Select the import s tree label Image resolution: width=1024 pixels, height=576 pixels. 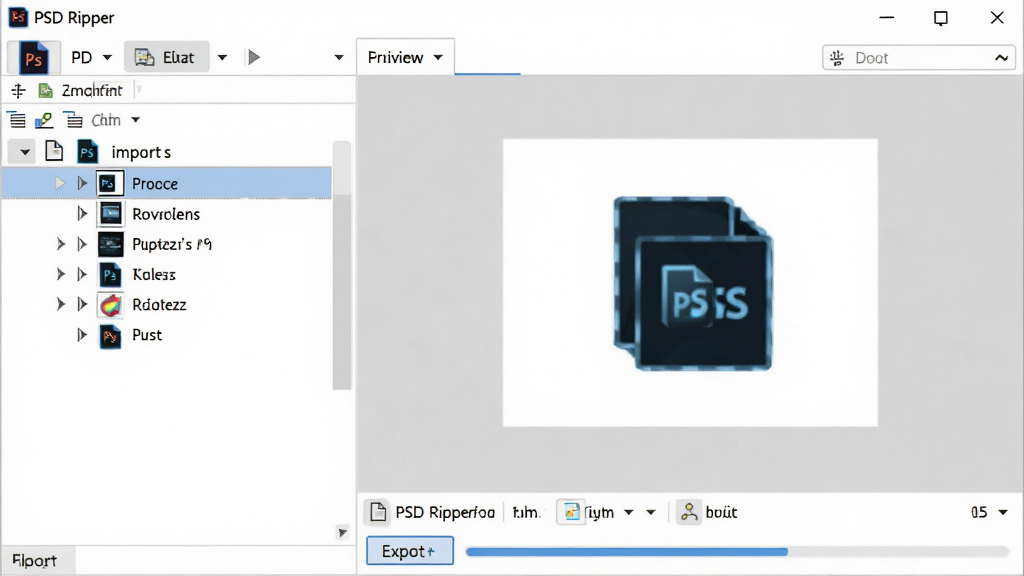[141, 152]
